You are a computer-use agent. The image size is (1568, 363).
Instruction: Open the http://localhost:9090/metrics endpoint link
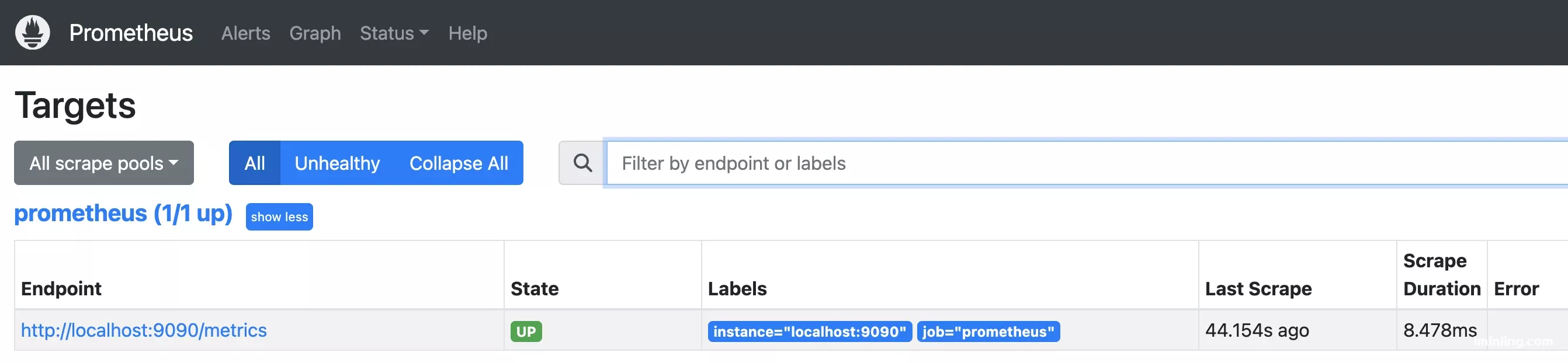[144, 330]
